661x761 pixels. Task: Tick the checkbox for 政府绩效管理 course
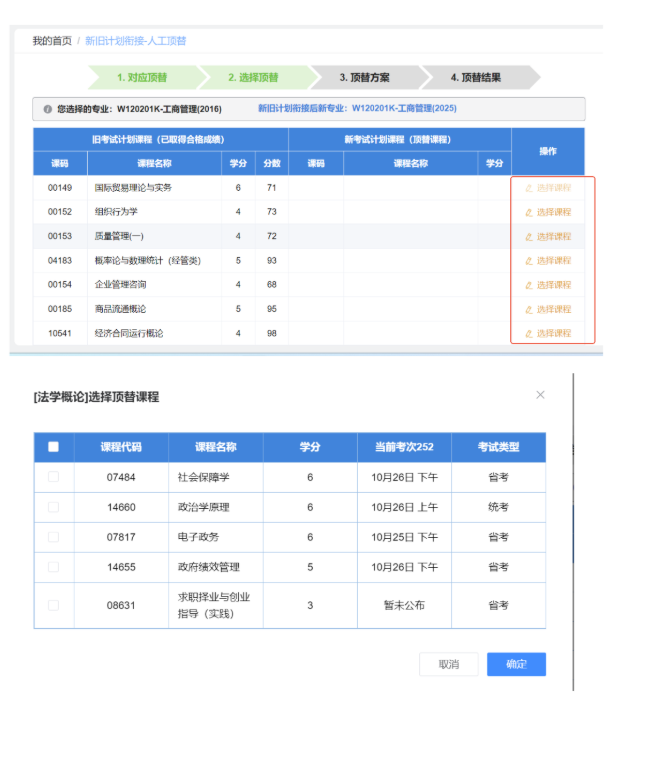pos(54,567)
